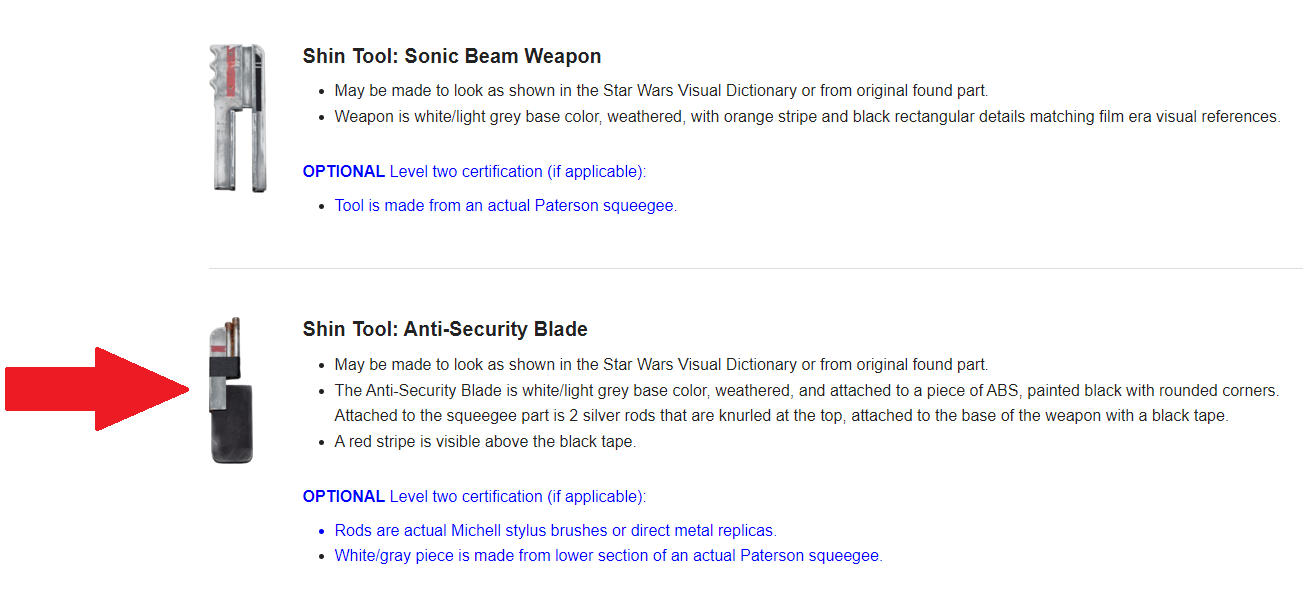Viewport: 1308px width, 604px height.
Task: Click "The Anti-Security Blade is white/light grey" bullet
Action: coord(807,390)
